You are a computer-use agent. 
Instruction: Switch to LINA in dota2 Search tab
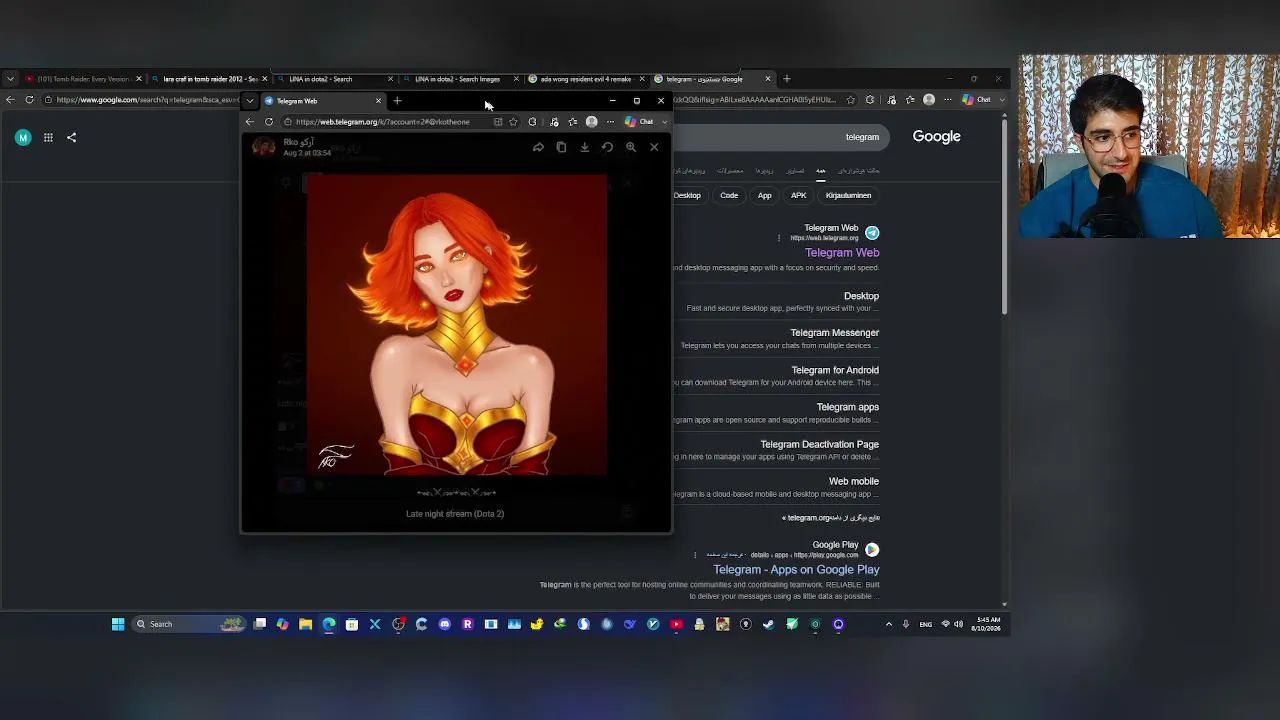(x=335, y=79)
